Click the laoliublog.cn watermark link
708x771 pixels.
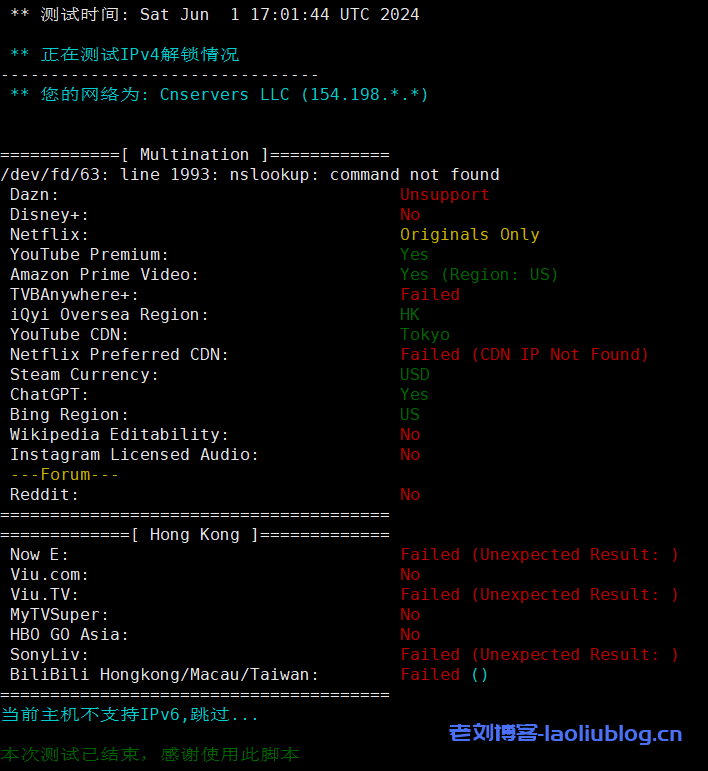point(566,734)
